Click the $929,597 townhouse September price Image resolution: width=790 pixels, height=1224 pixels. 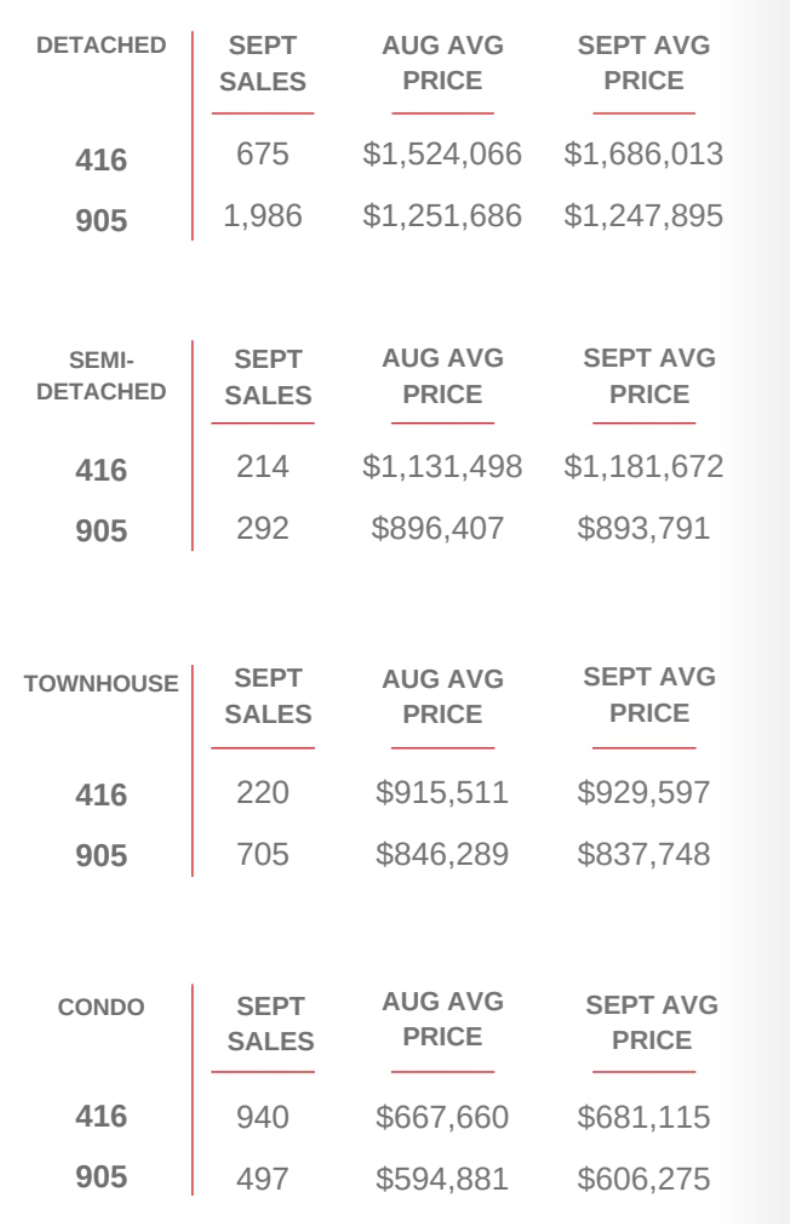[x=643, y=793]
